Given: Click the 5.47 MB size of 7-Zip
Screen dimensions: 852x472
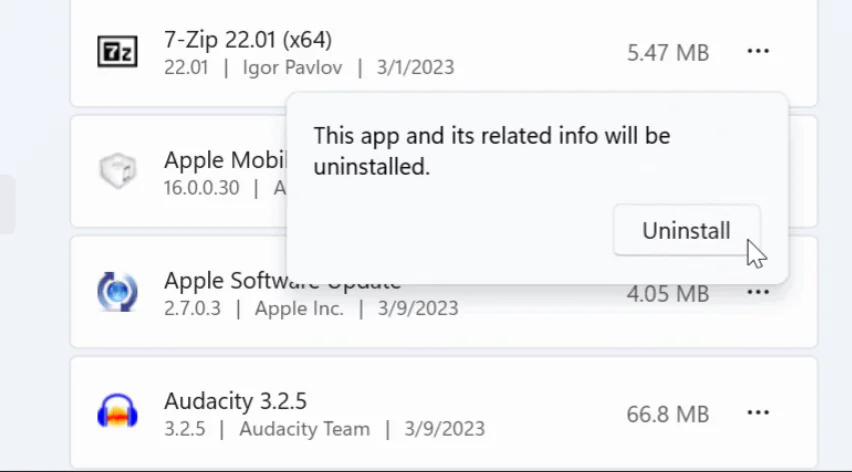Looking at the screenshot, I should click(667, 53).
